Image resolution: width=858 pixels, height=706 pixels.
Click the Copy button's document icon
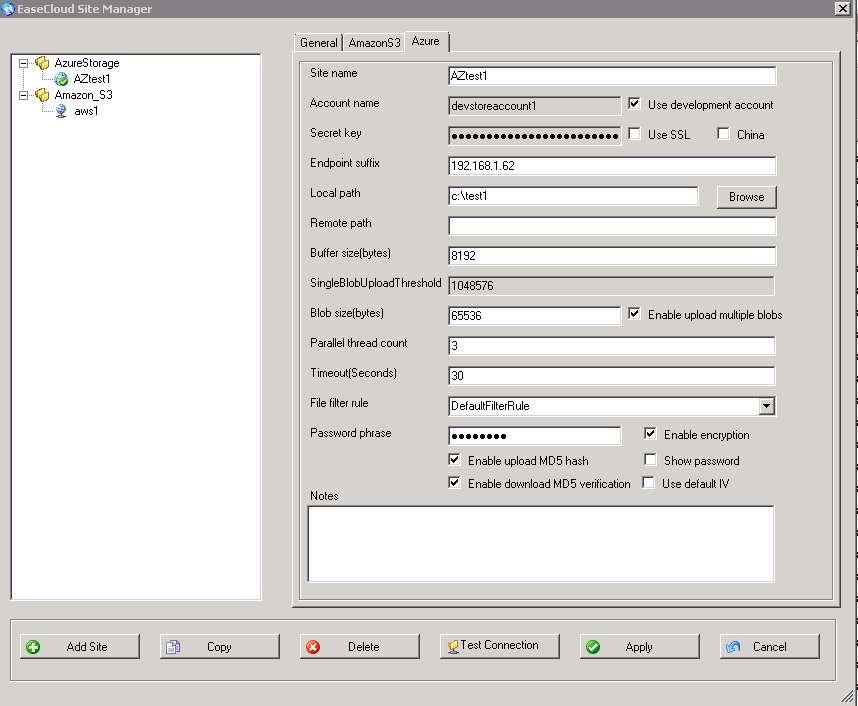173,647
